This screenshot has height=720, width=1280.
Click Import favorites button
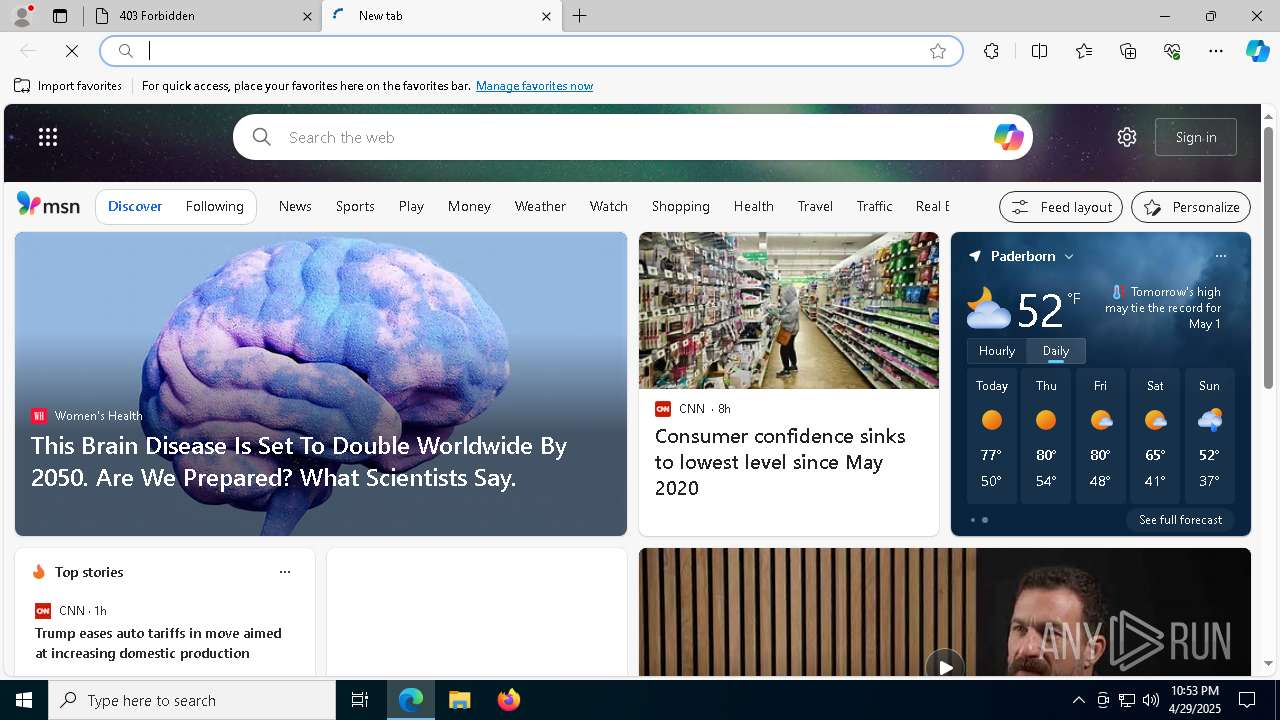68,86
